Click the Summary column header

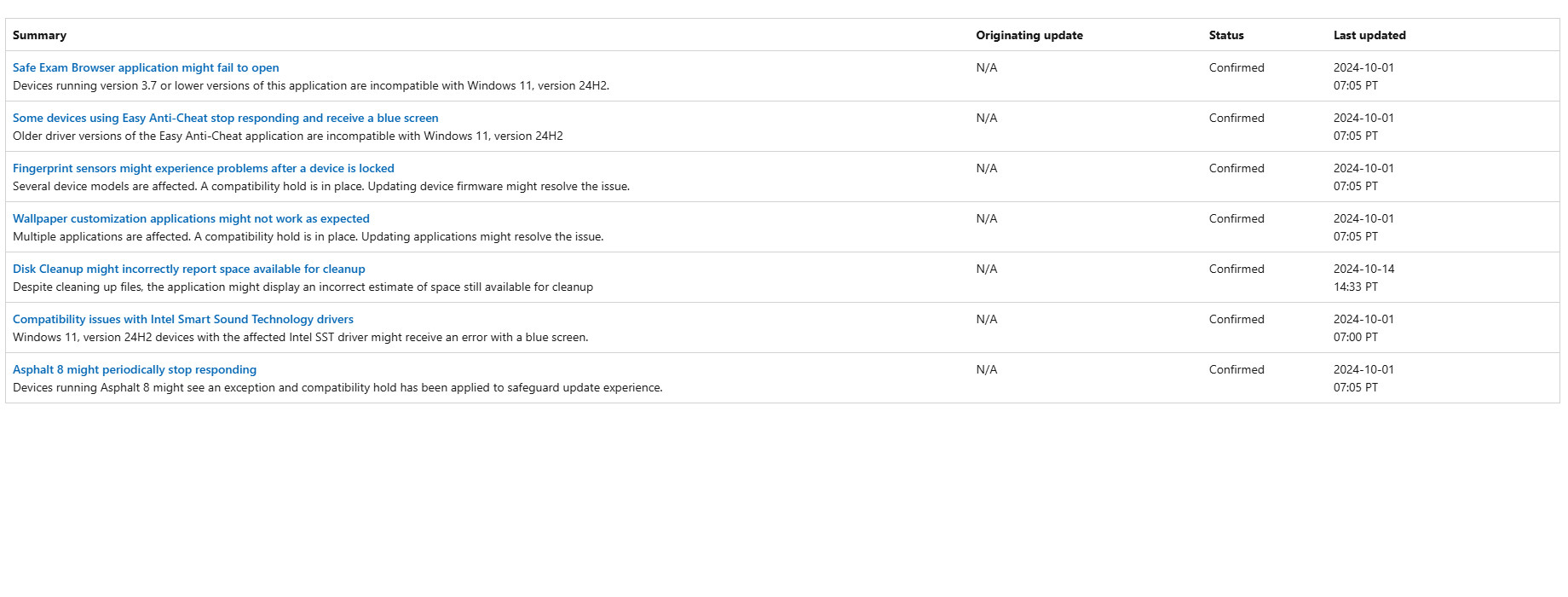(39, 36)
